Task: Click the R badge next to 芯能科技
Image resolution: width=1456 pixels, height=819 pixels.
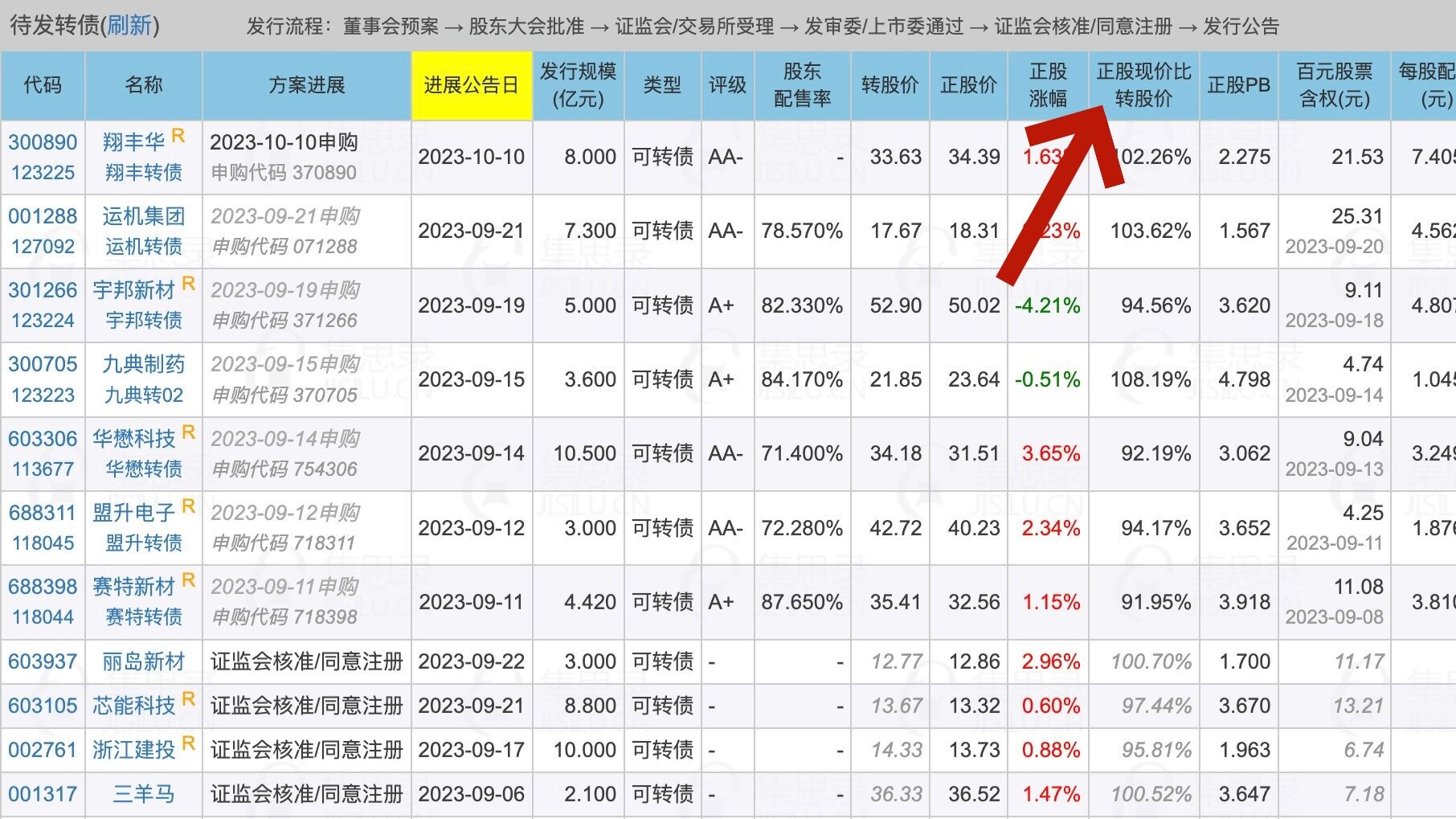Action: point(187,701)
